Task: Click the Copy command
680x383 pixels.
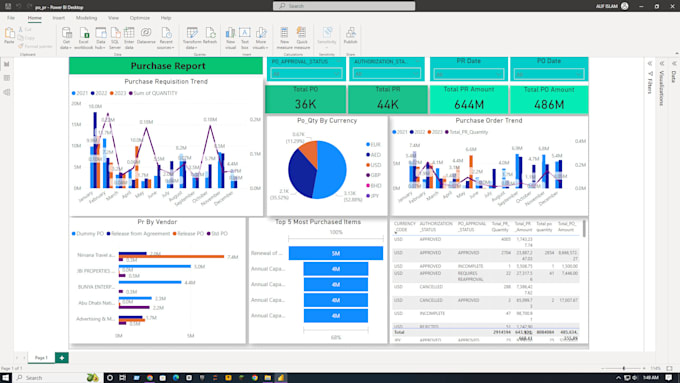Action: (x=26, y=38)
